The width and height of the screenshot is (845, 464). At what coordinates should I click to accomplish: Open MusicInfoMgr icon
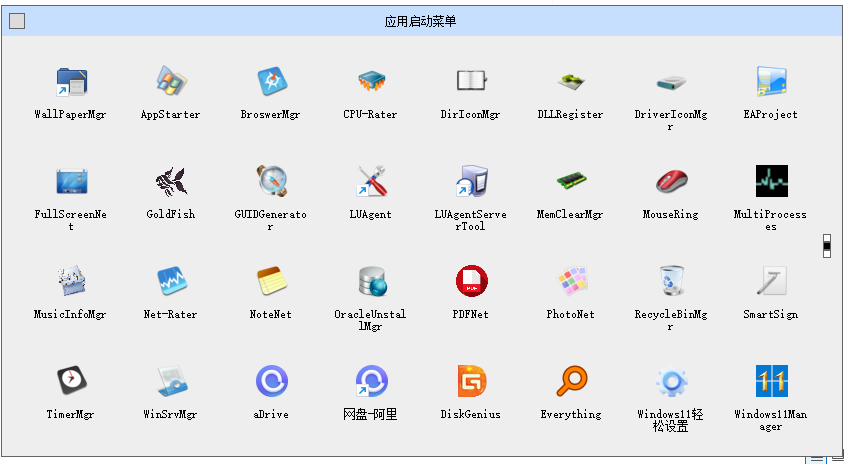[71, 281]
